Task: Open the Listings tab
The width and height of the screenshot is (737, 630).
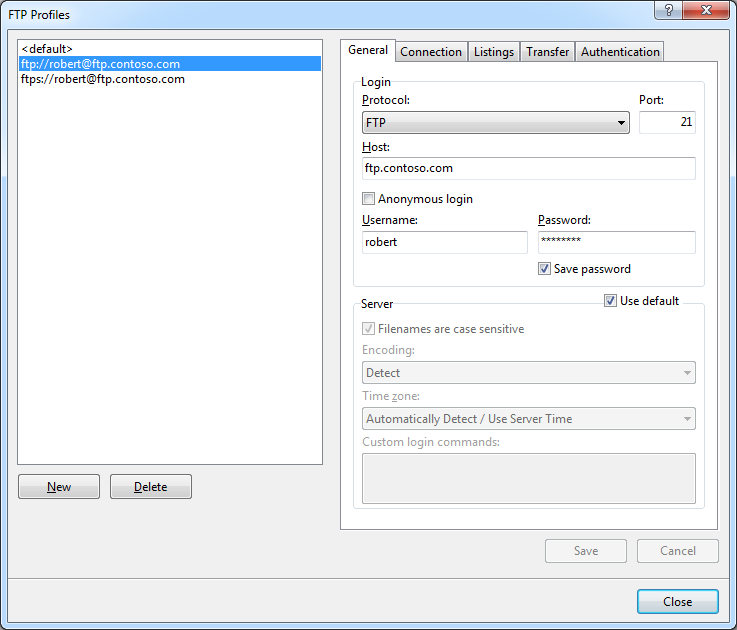Action: coord(494,52)
